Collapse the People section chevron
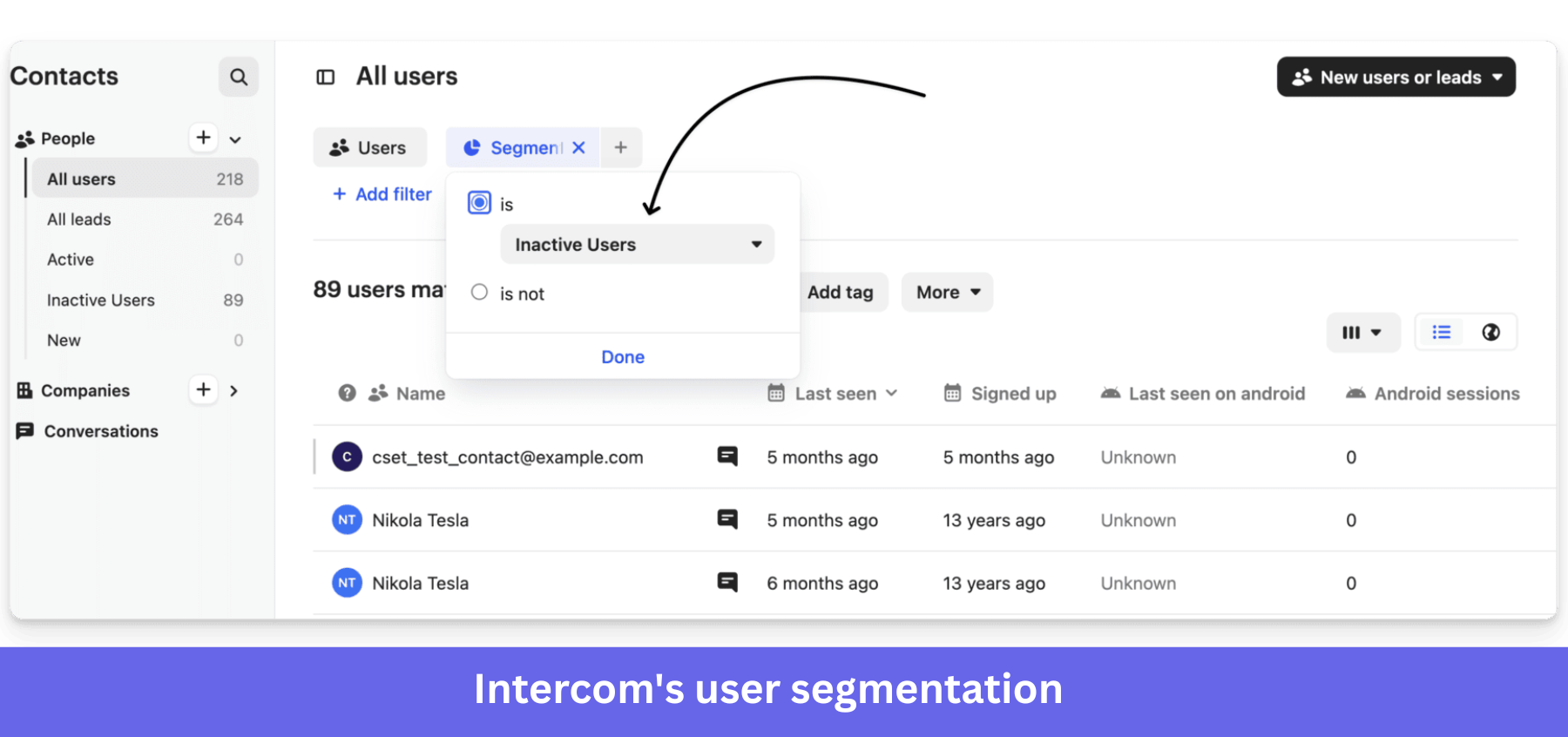The width and height of the screenshot is (1568, 737). coord(235,139)
